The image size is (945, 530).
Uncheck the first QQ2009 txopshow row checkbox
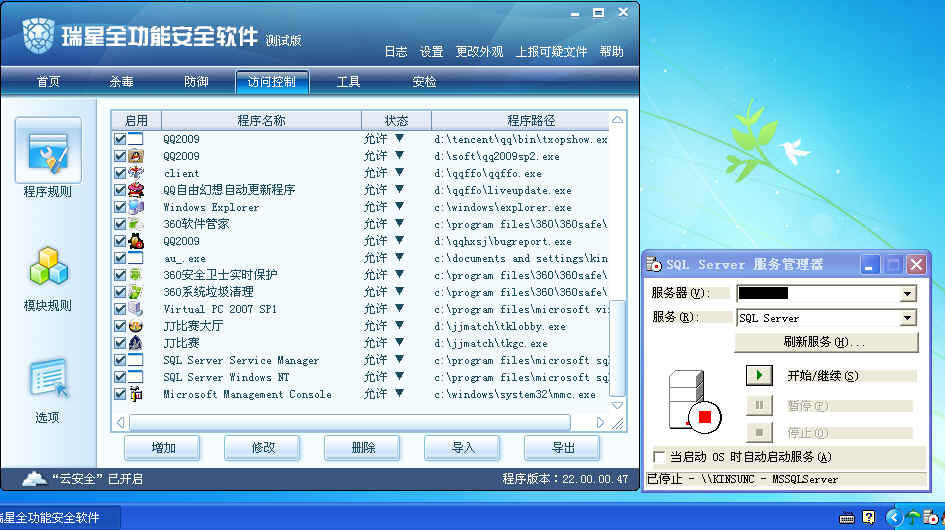coord(120,139)
